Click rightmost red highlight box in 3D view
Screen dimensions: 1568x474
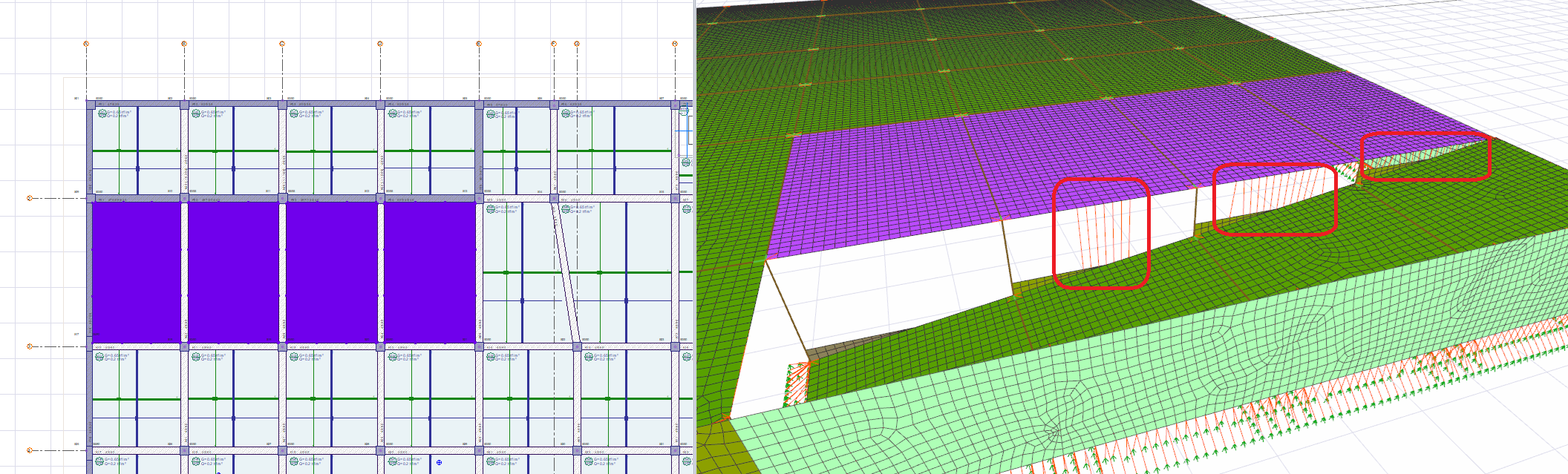tap(1425, 157)
